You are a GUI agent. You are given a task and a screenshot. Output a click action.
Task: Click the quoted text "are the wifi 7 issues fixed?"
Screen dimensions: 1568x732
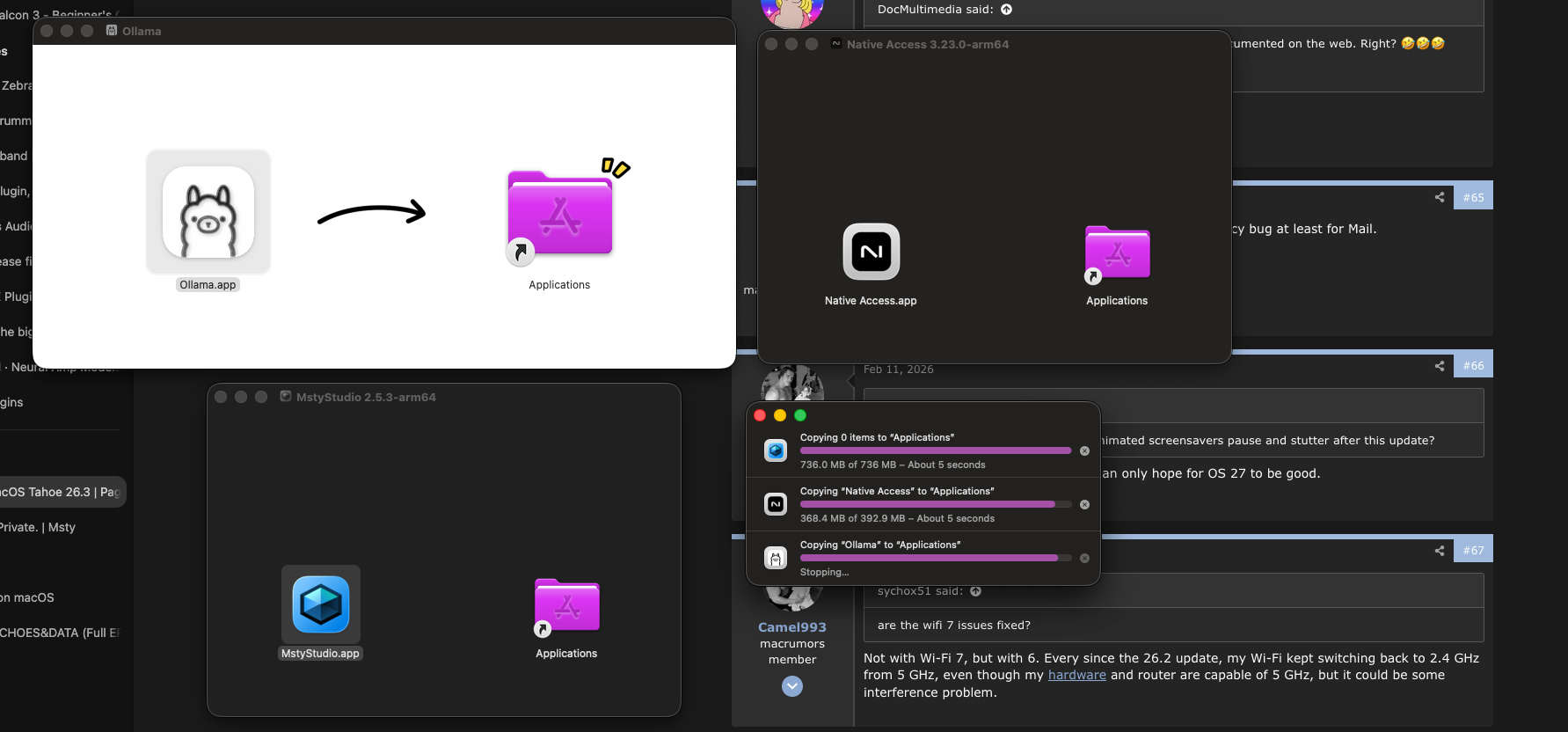(954, 626)
